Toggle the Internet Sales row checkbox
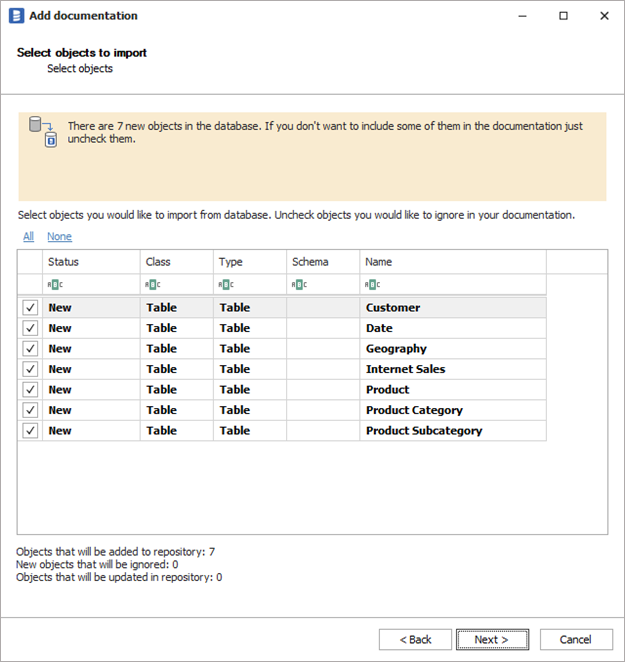 tap(30, 369)
